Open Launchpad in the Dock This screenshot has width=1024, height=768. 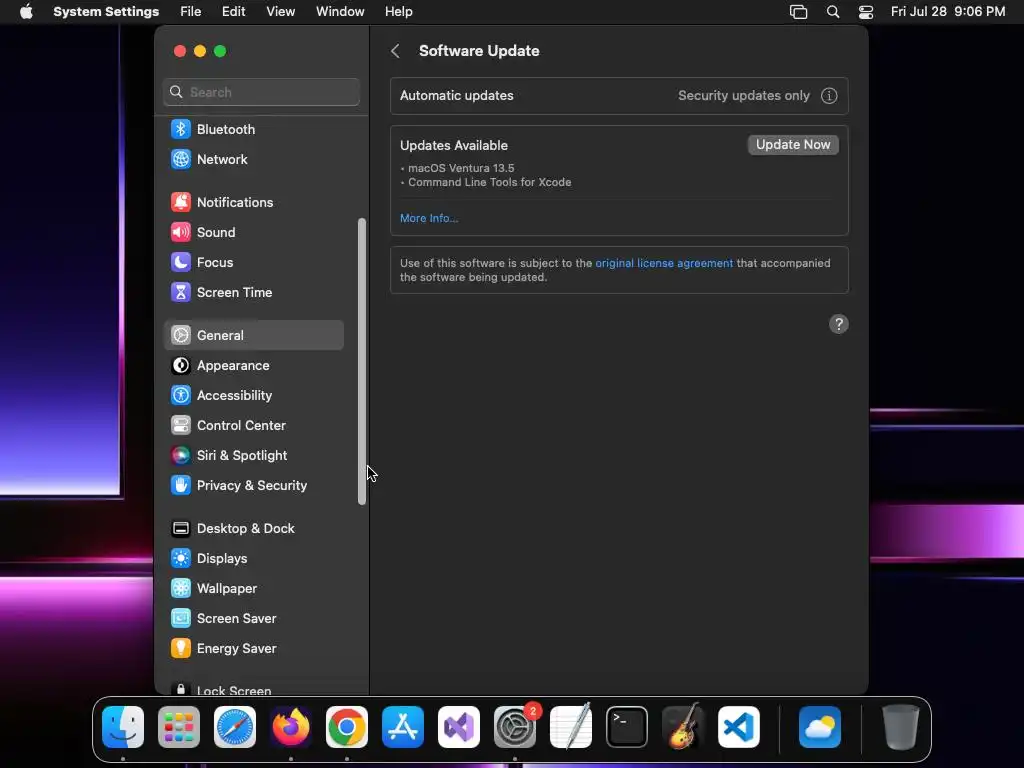pos(179,727)
